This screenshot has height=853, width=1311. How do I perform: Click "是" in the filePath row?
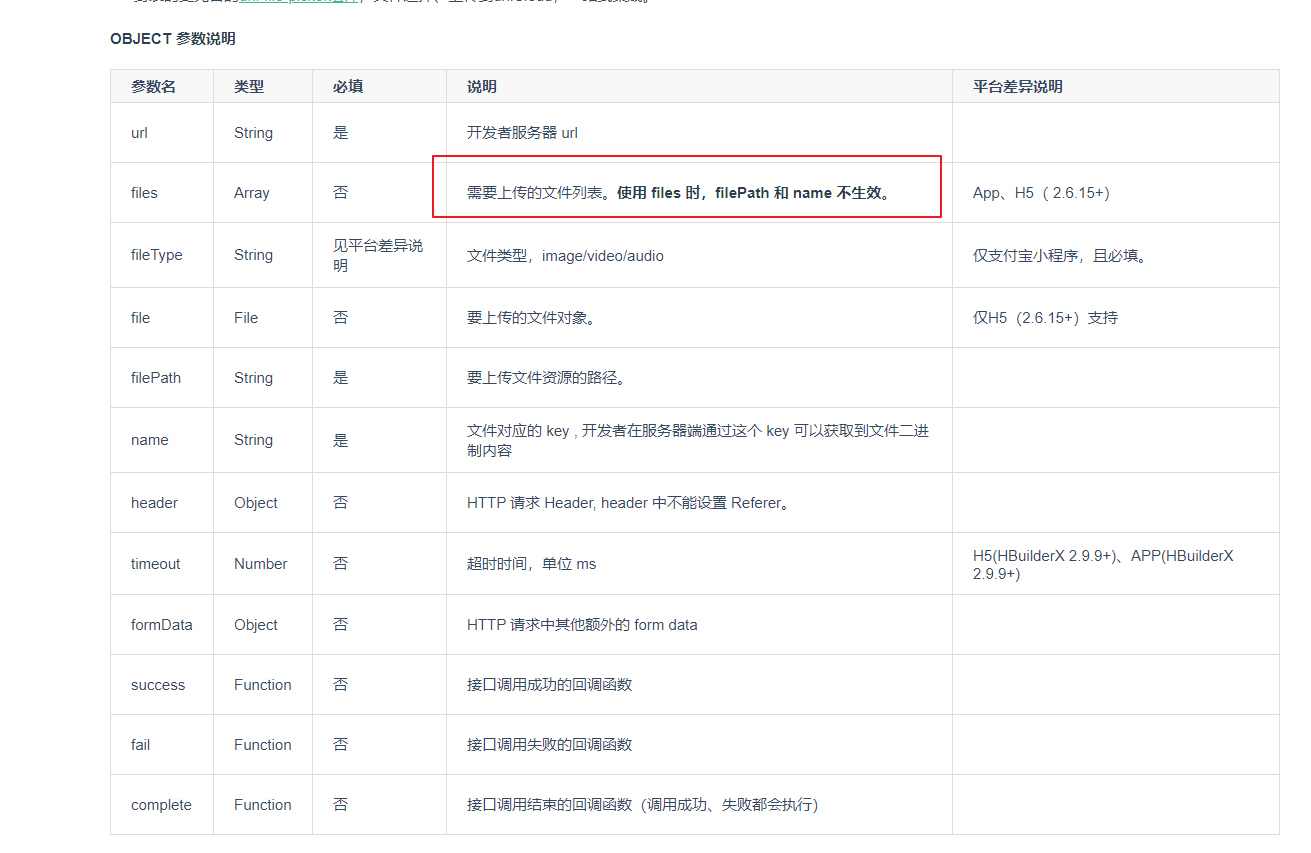click(341, 378)
